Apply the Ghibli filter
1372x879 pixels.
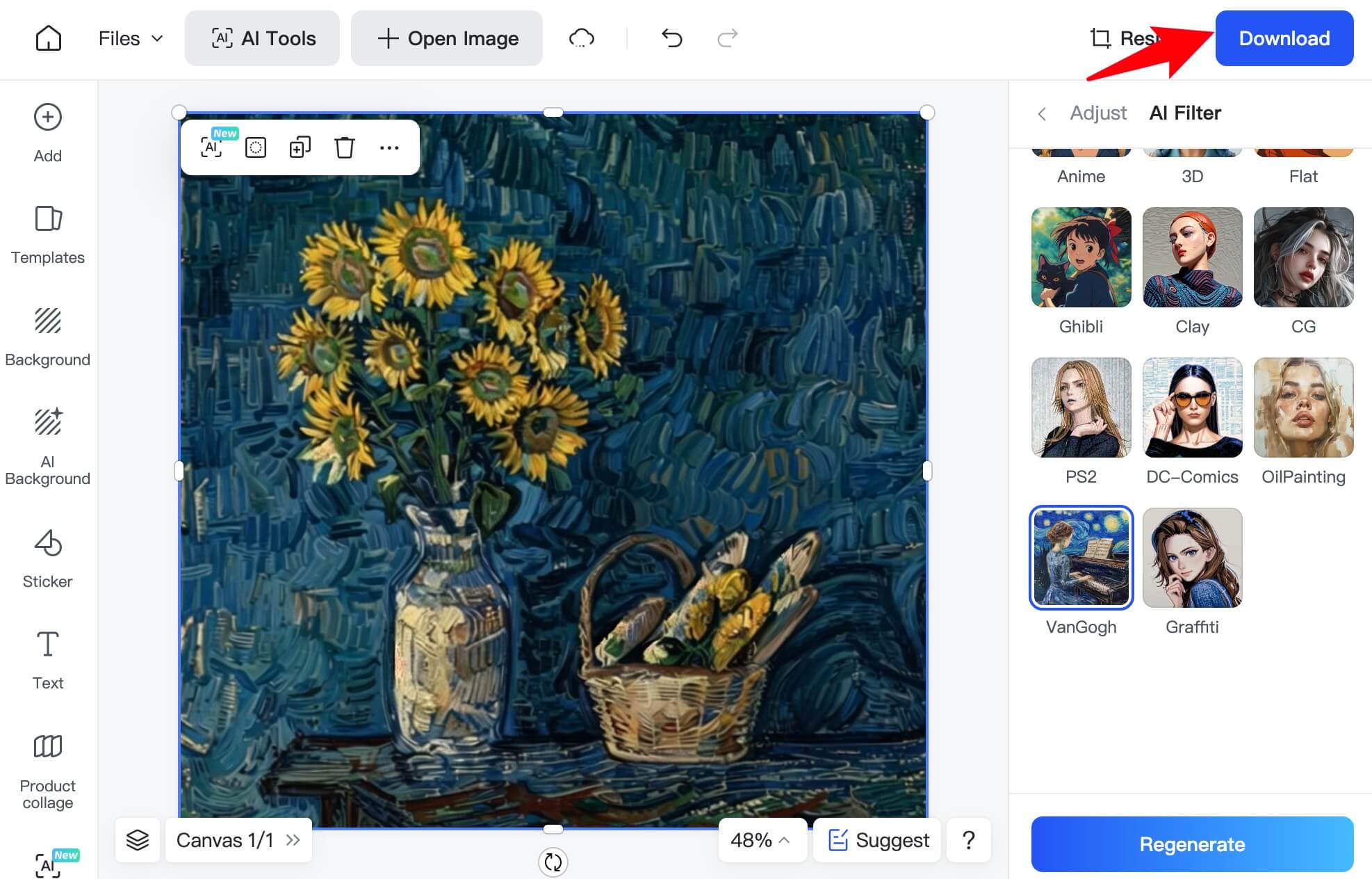(1081, 257)
